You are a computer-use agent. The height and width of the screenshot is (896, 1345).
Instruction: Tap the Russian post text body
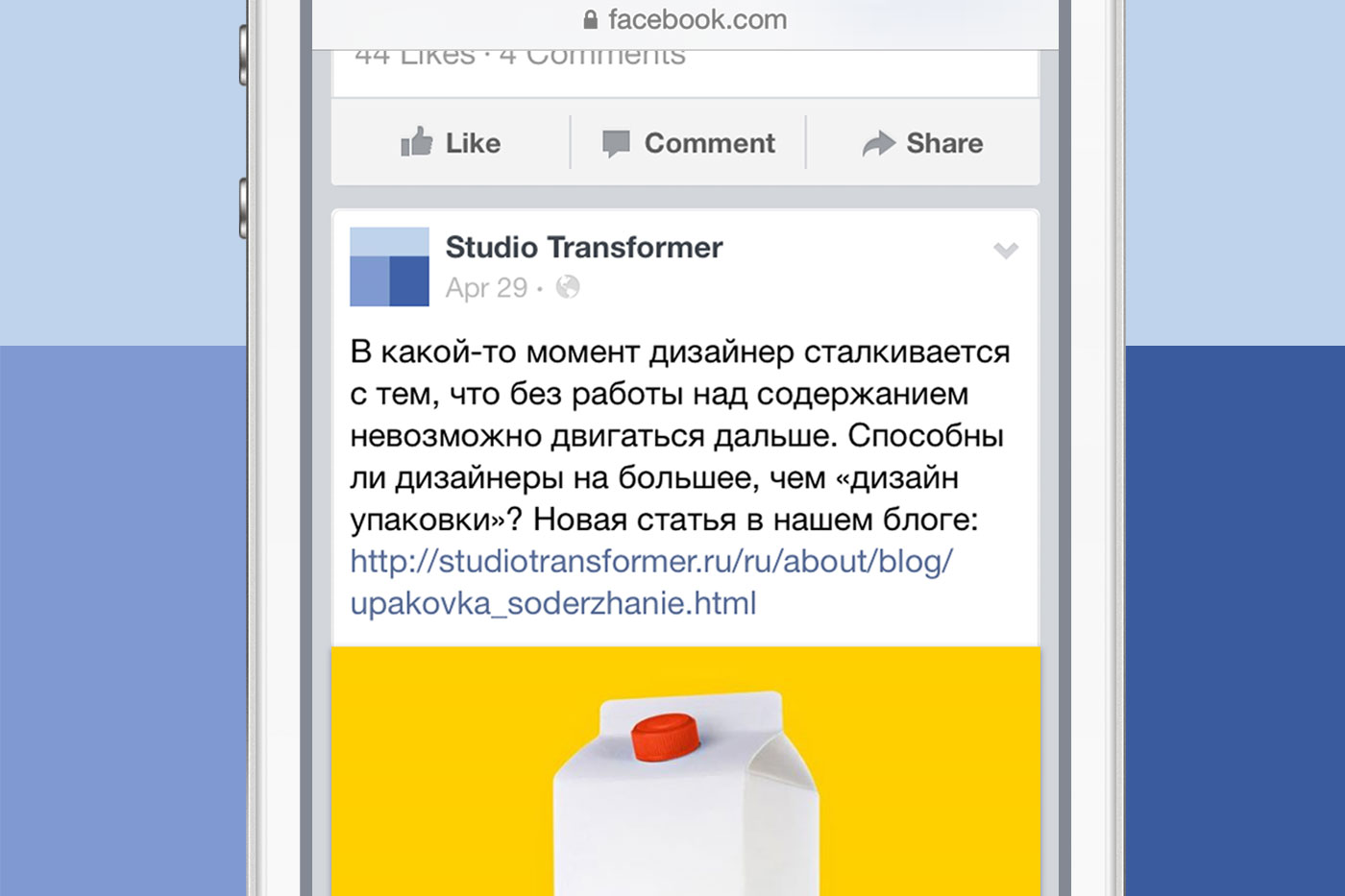(x=679, y=435)
